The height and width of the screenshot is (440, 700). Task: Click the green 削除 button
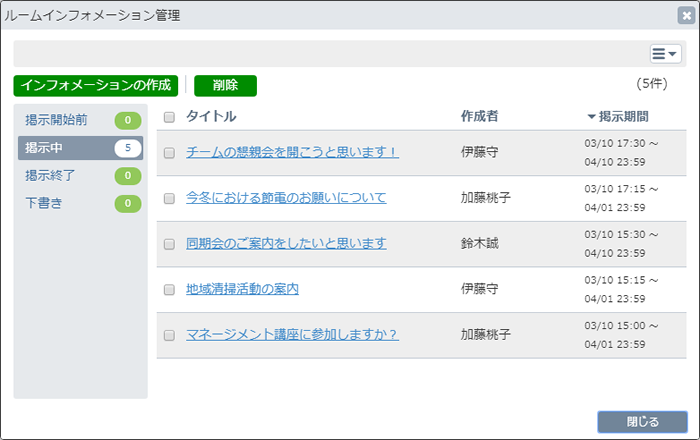(225, 85)
